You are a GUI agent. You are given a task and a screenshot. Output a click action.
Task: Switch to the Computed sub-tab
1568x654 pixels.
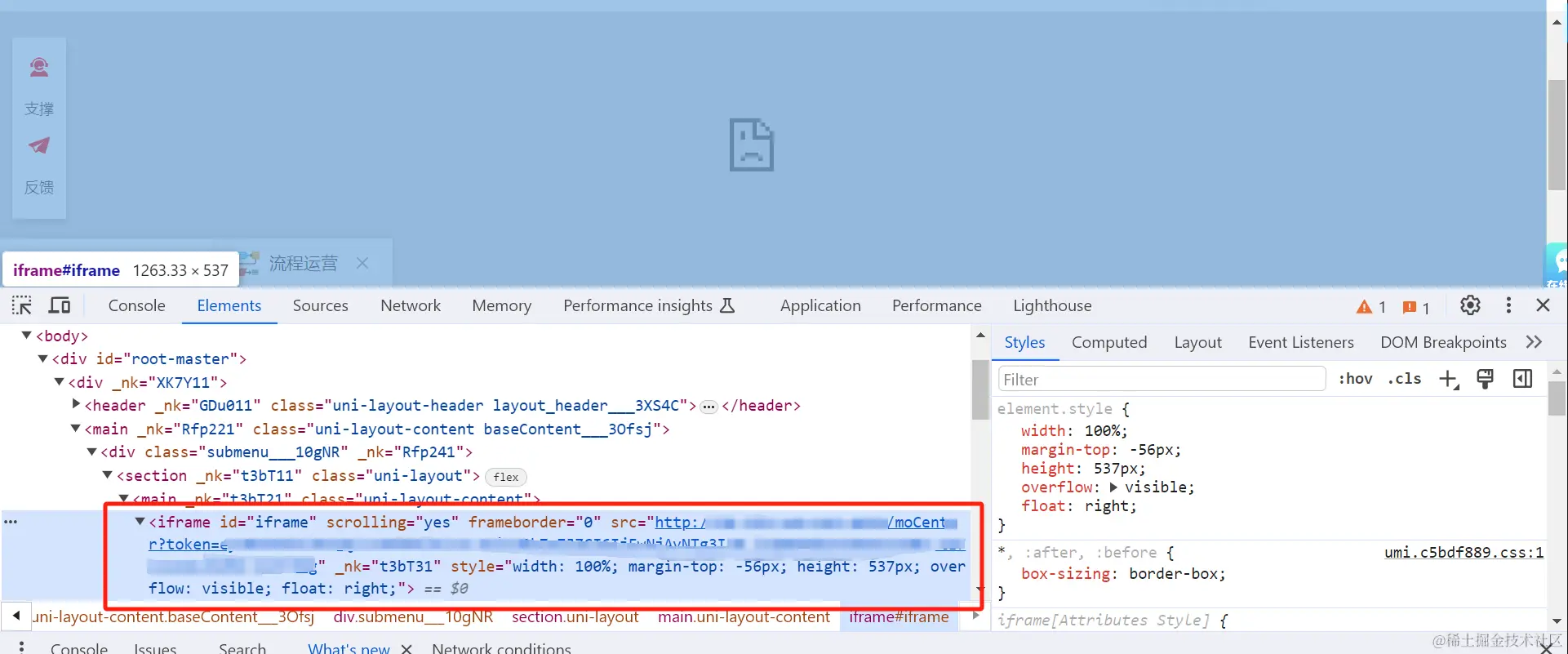(x=1109, y=342)
